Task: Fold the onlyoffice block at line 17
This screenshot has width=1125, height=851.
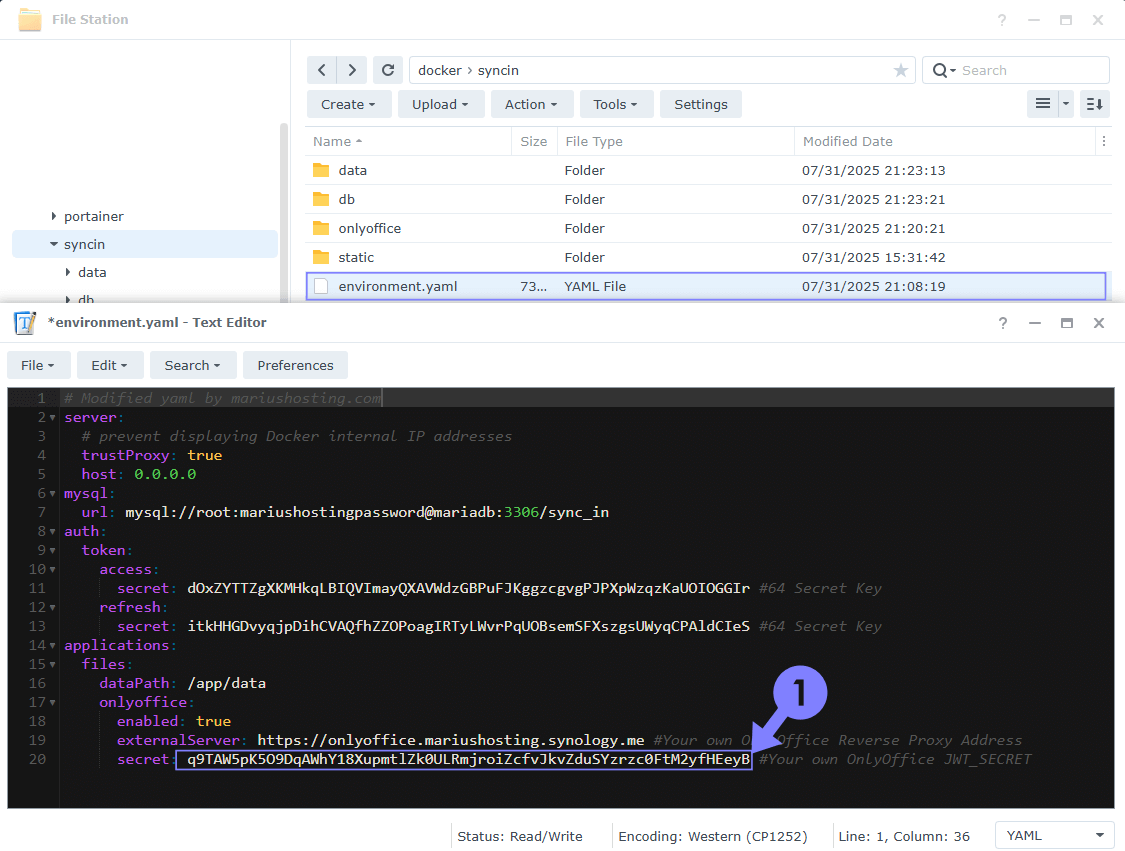Action: pos(52,702)
